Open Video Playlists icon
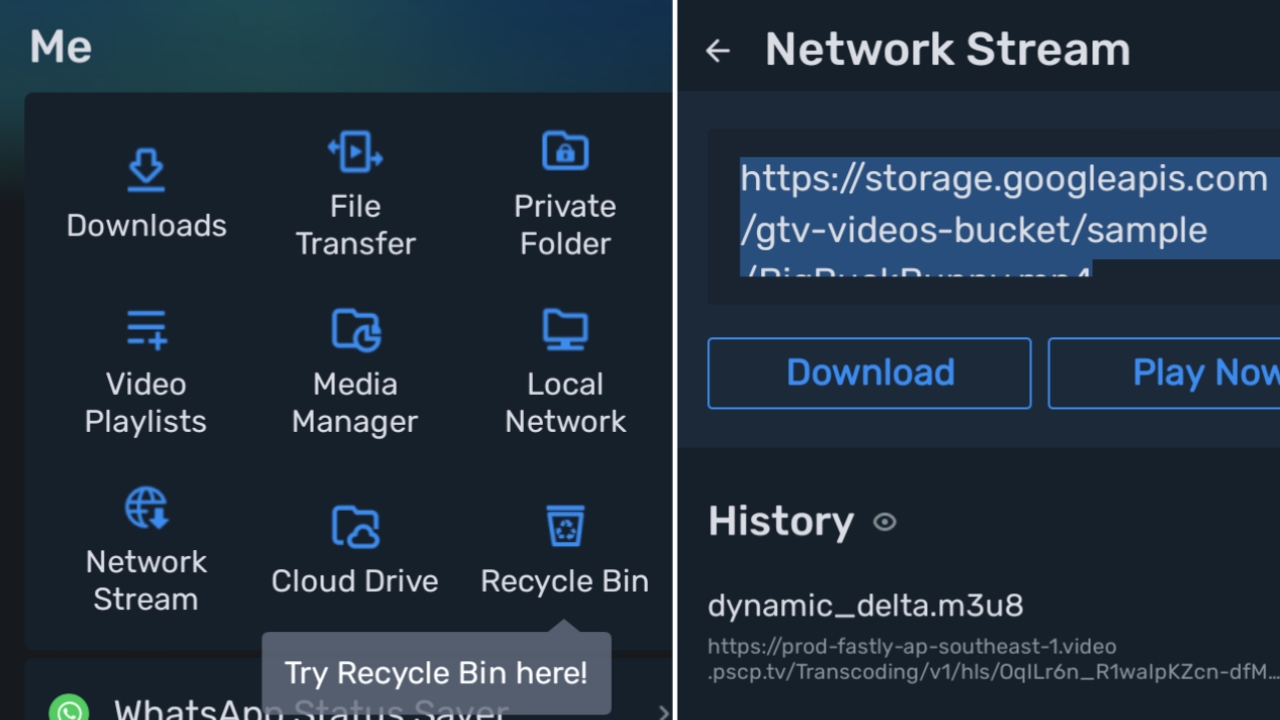This screenshot has height=720, width=1280. click(146, 329)
